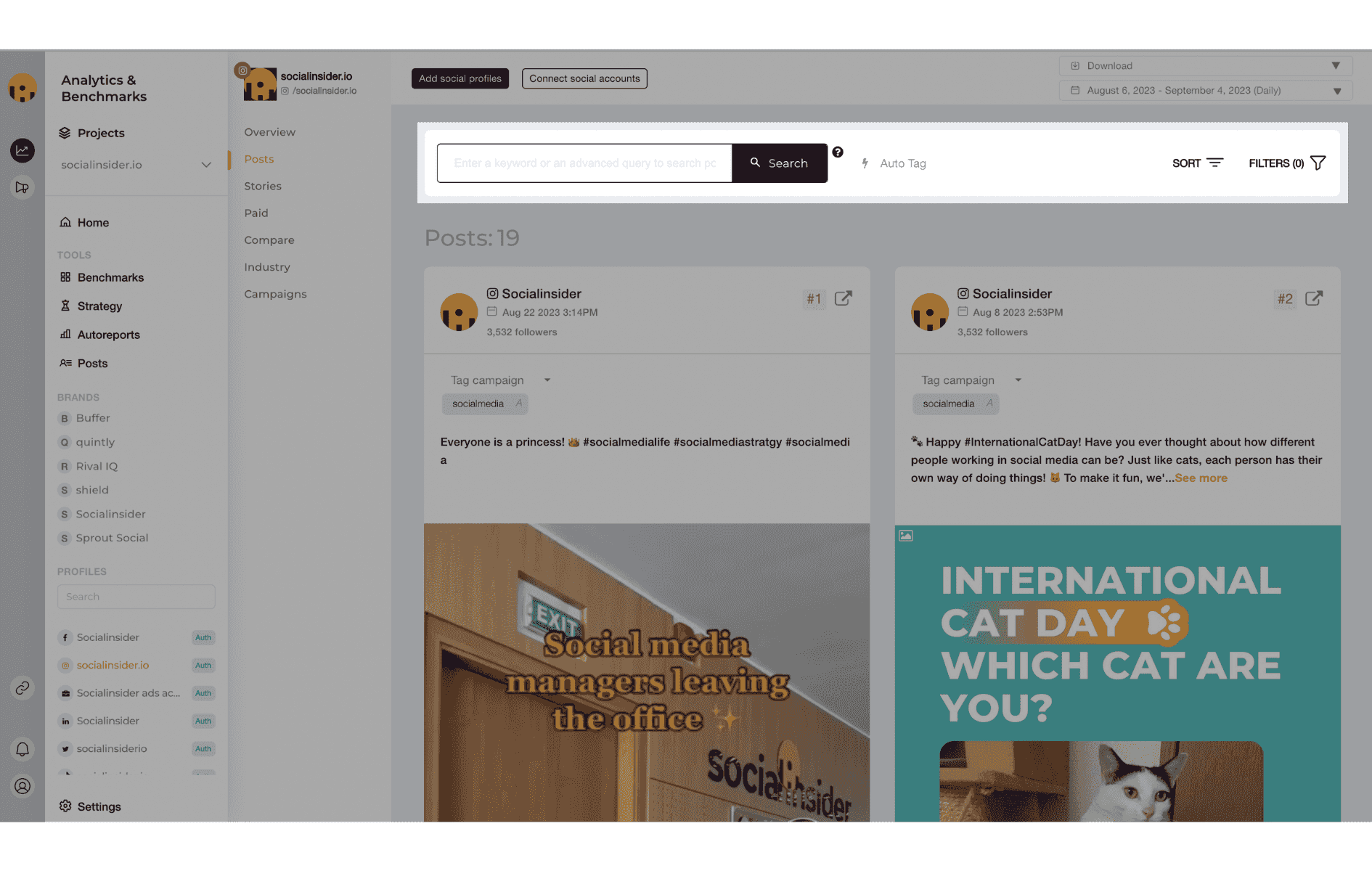Click the Auth badge for socialinsiderio

(203, 748)
